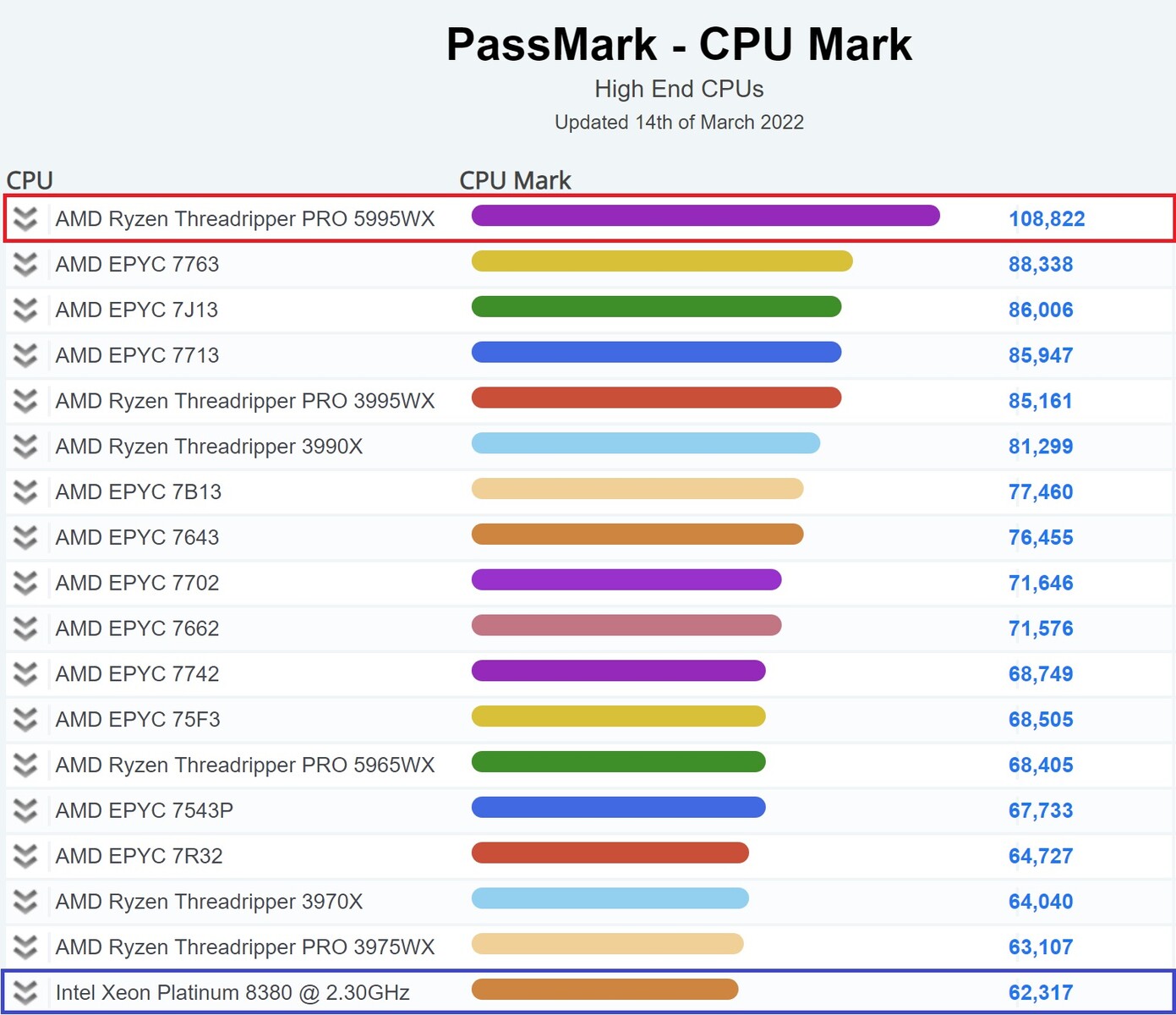
Task: Expand details for AMD EPYC 7J13
Action: [26, 310]
